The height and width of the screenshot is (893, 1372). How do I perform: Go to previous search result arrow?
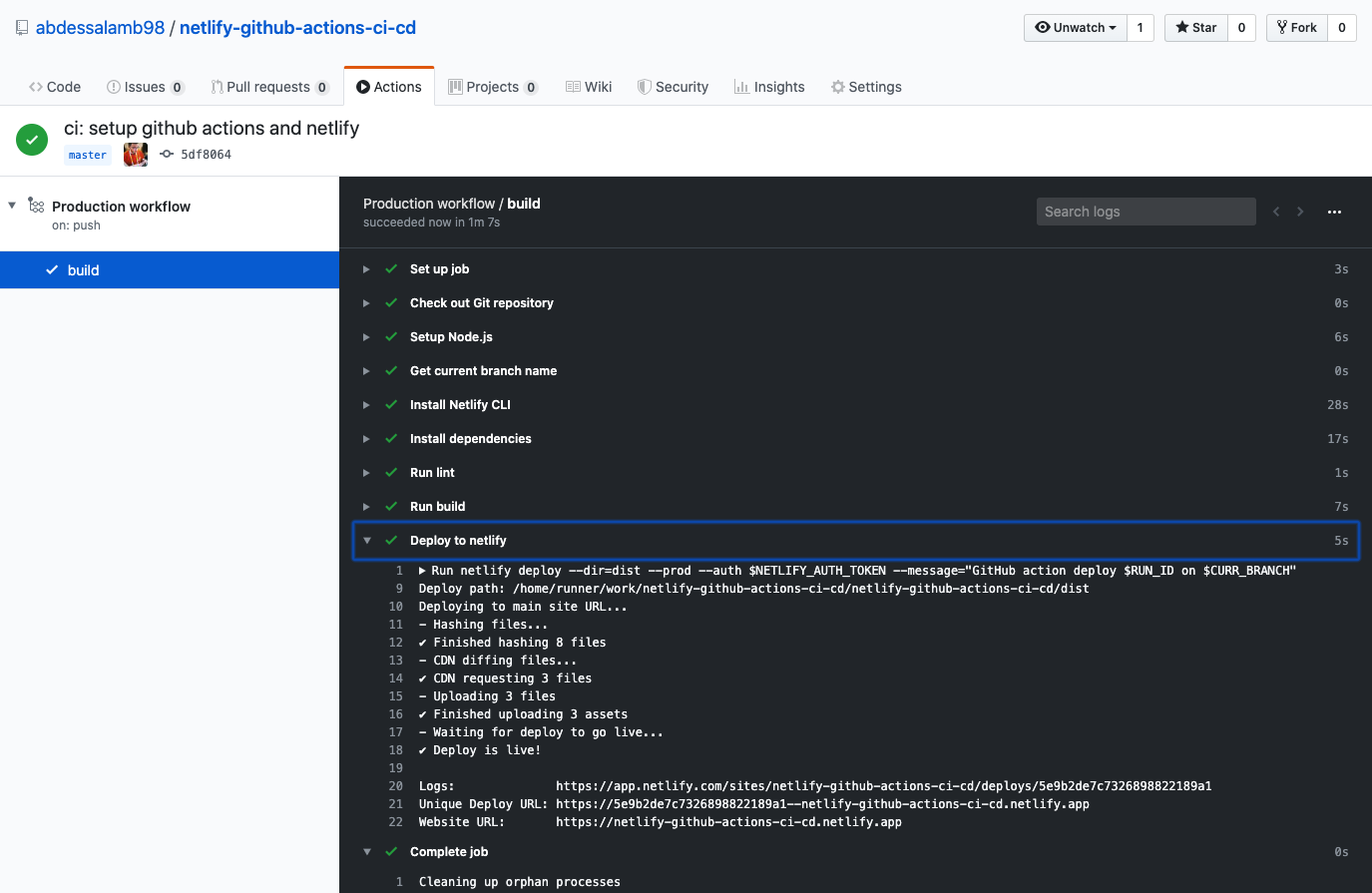pyautogui.click(x=1276, y=212)
